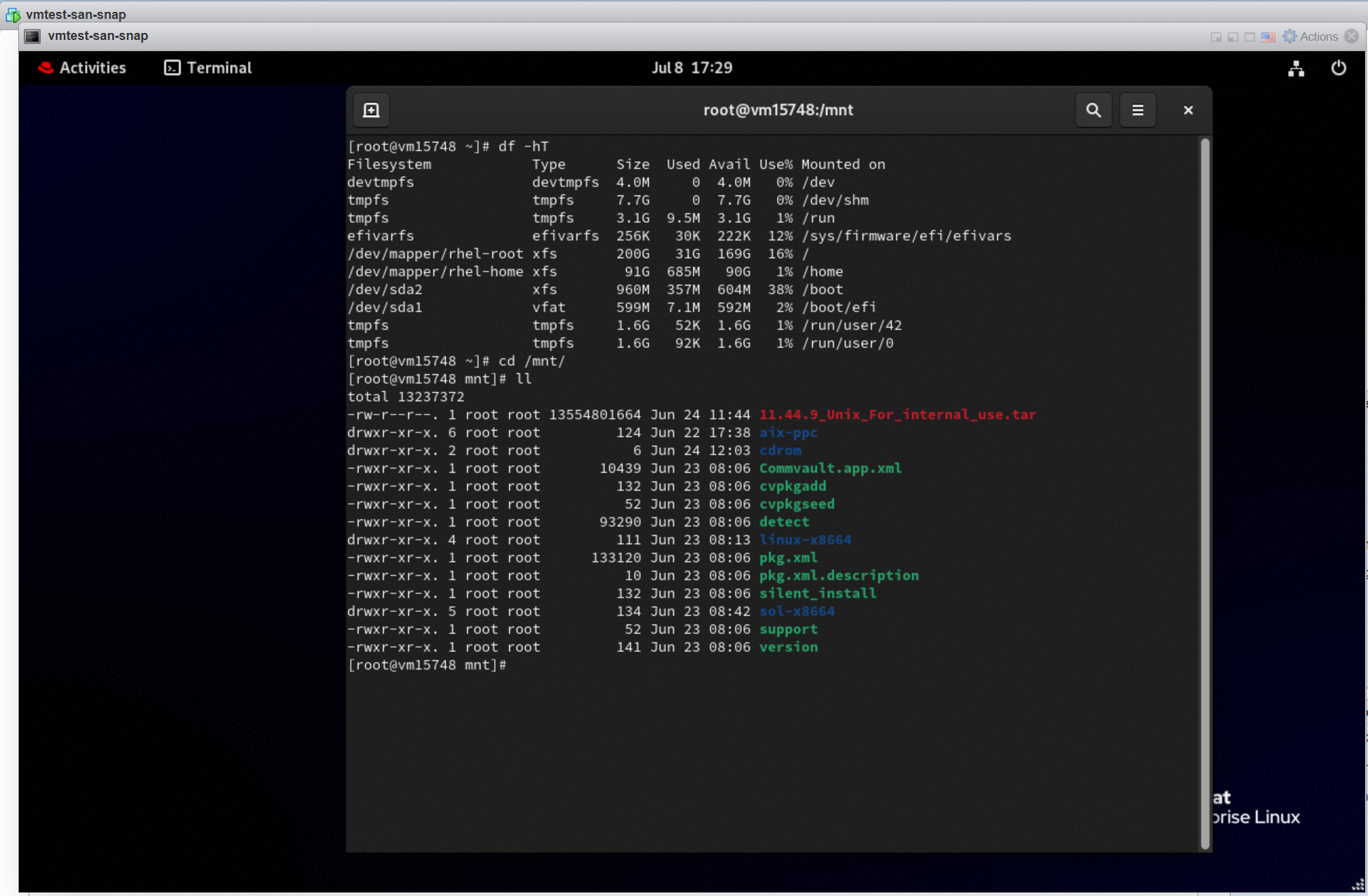Click the cvpkgseed filename
1368x896 pixels.
pyautogui.click(x=797, y=504)
